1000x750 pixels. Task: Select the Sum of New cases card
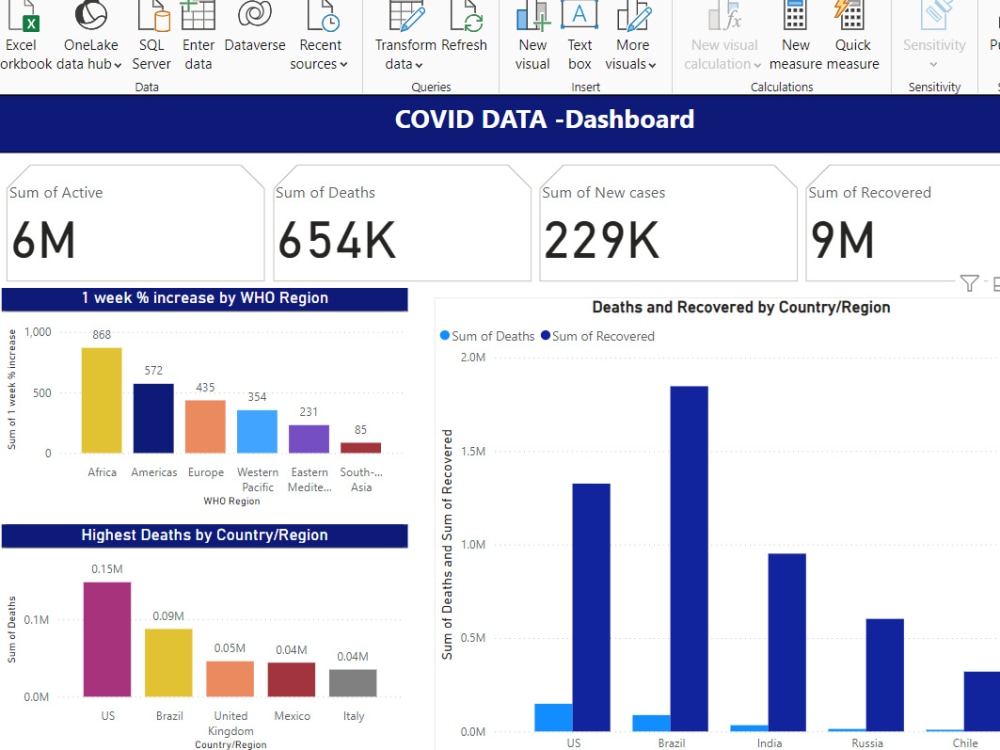click(x=668, y=223)
